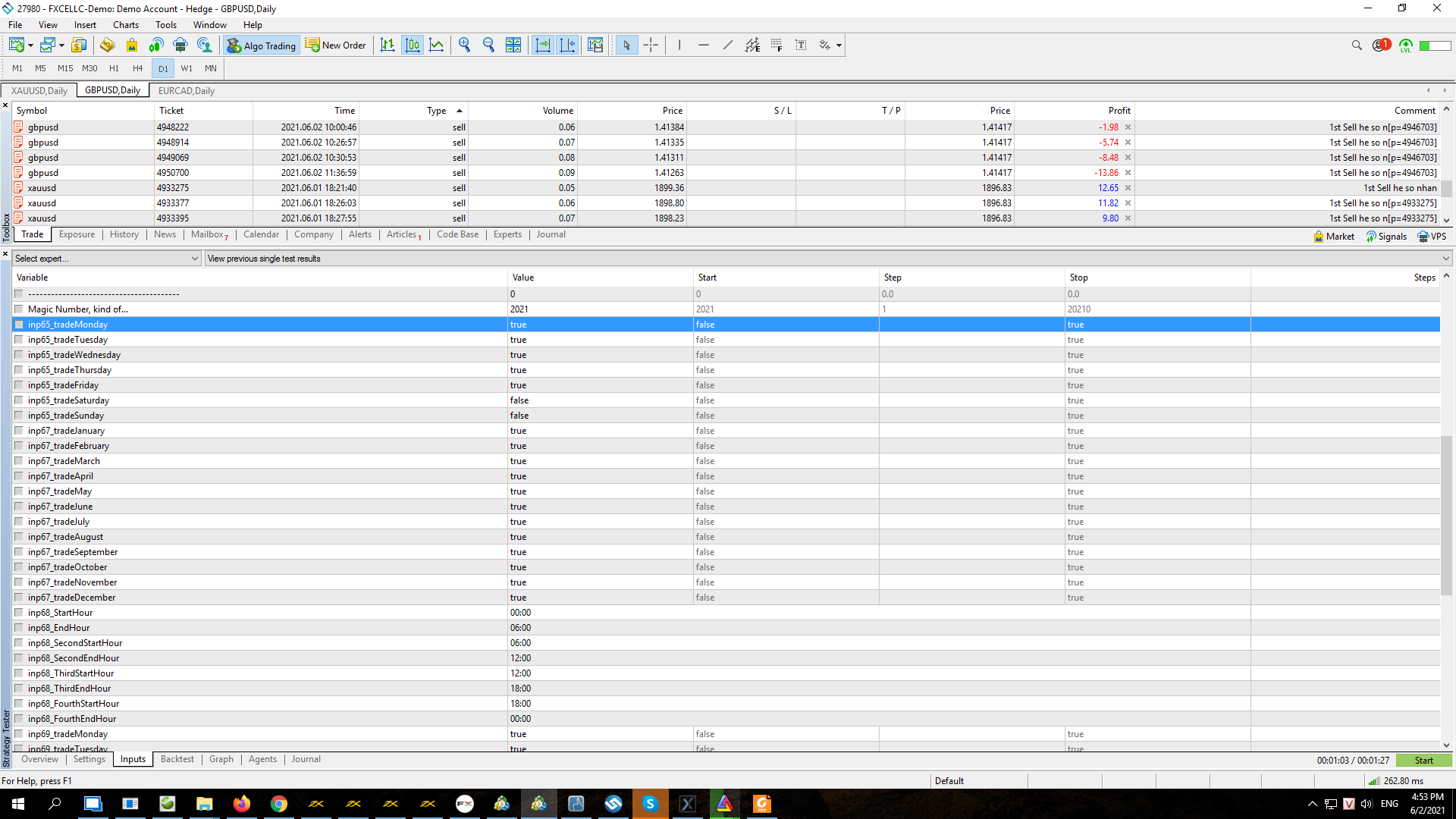Viewport: 1456px width, 819px height.
Task: Open the new chart toolbar icon
Action: click(16, 45)
